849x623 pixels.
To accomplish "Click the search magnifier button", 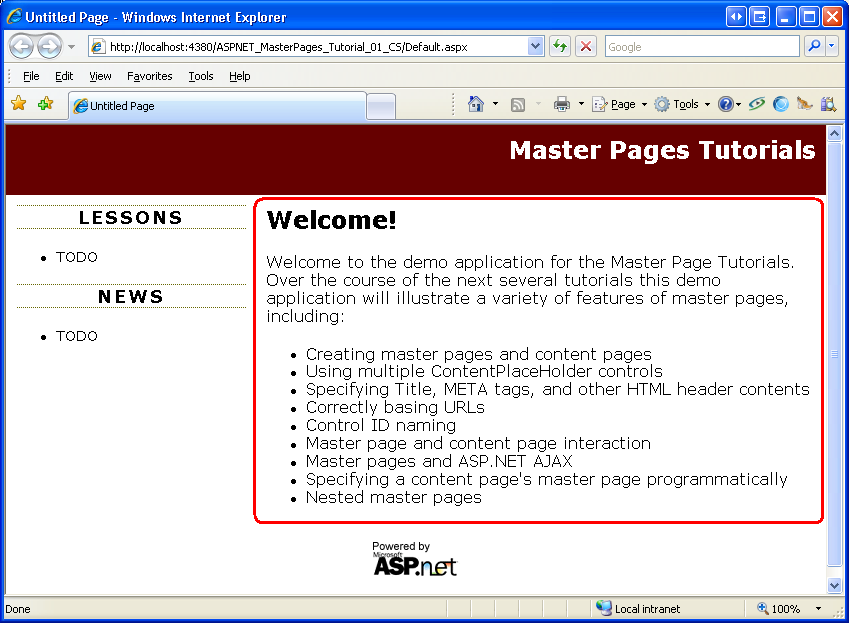I will point(814,47).
